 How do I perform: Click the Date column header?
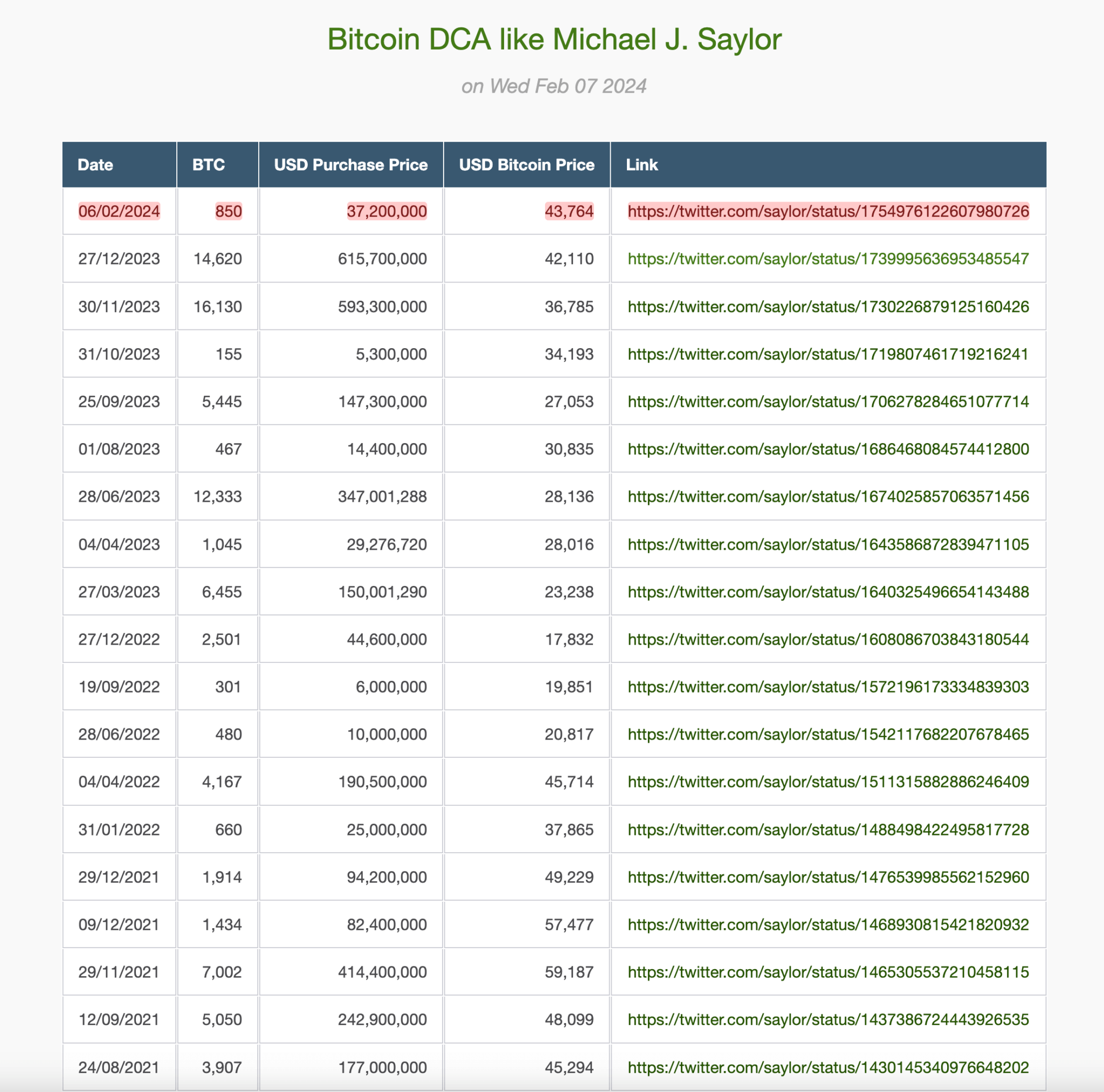[x=120, y=164]
